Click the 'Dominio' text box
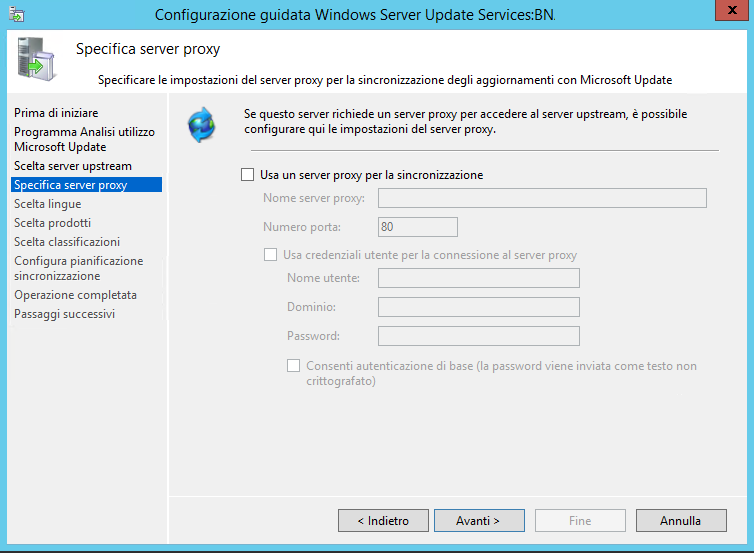 478,307
